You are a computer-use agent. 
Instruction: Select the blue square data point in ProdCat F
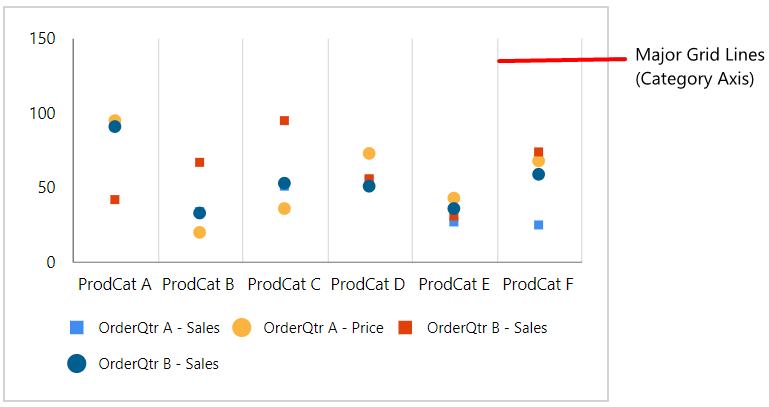tap(538, 225)
